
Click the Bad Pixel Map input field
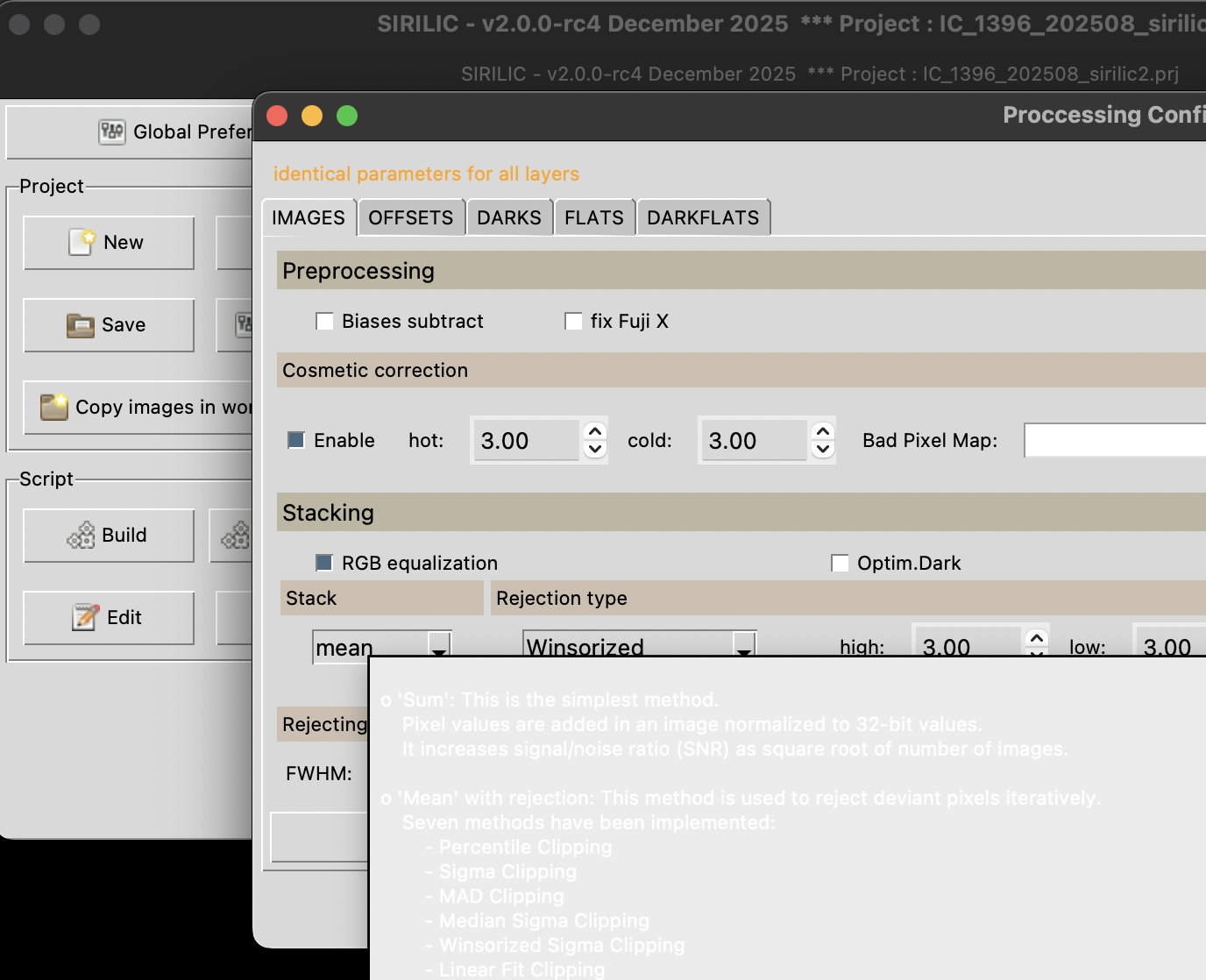tap(1116, 440)
